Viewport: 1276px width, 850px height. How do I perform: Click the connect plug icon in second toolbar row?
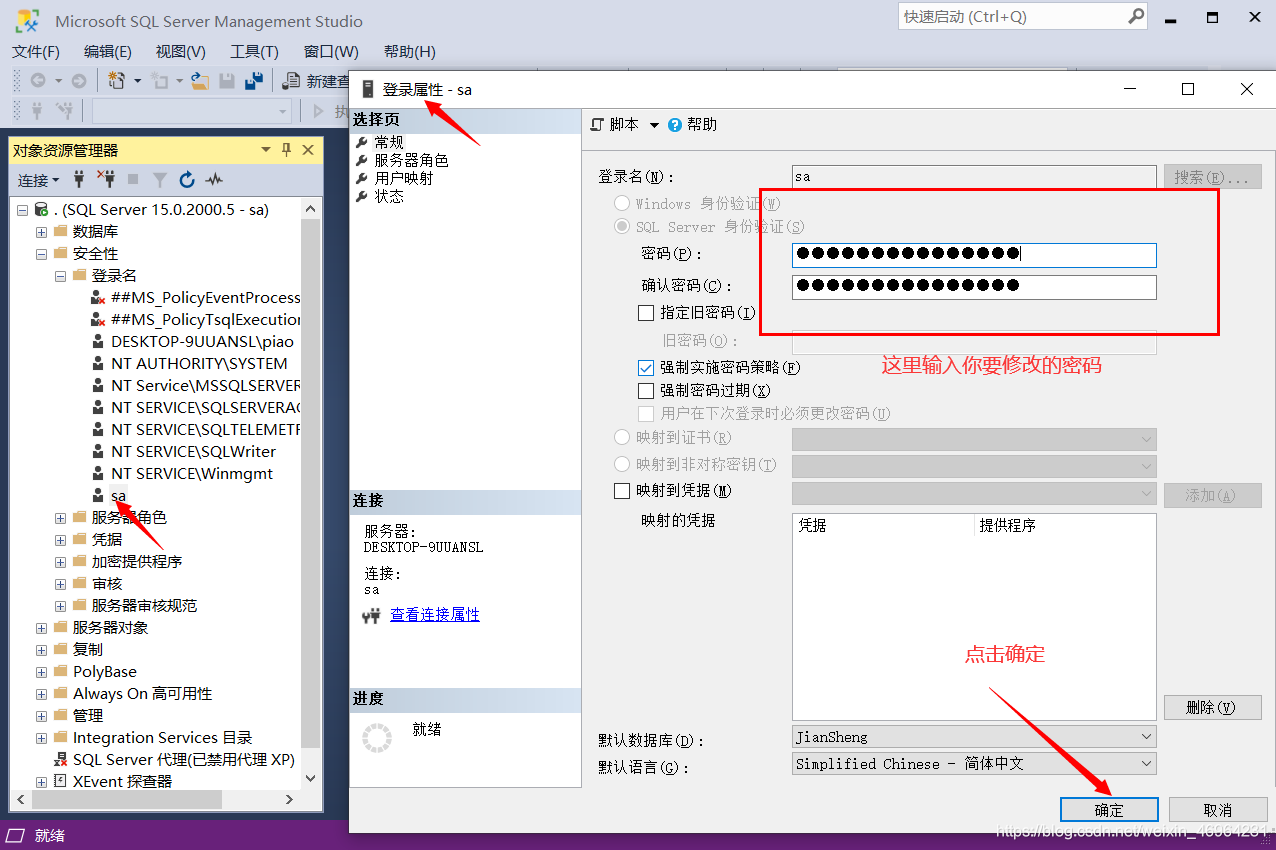click(38, 110)
